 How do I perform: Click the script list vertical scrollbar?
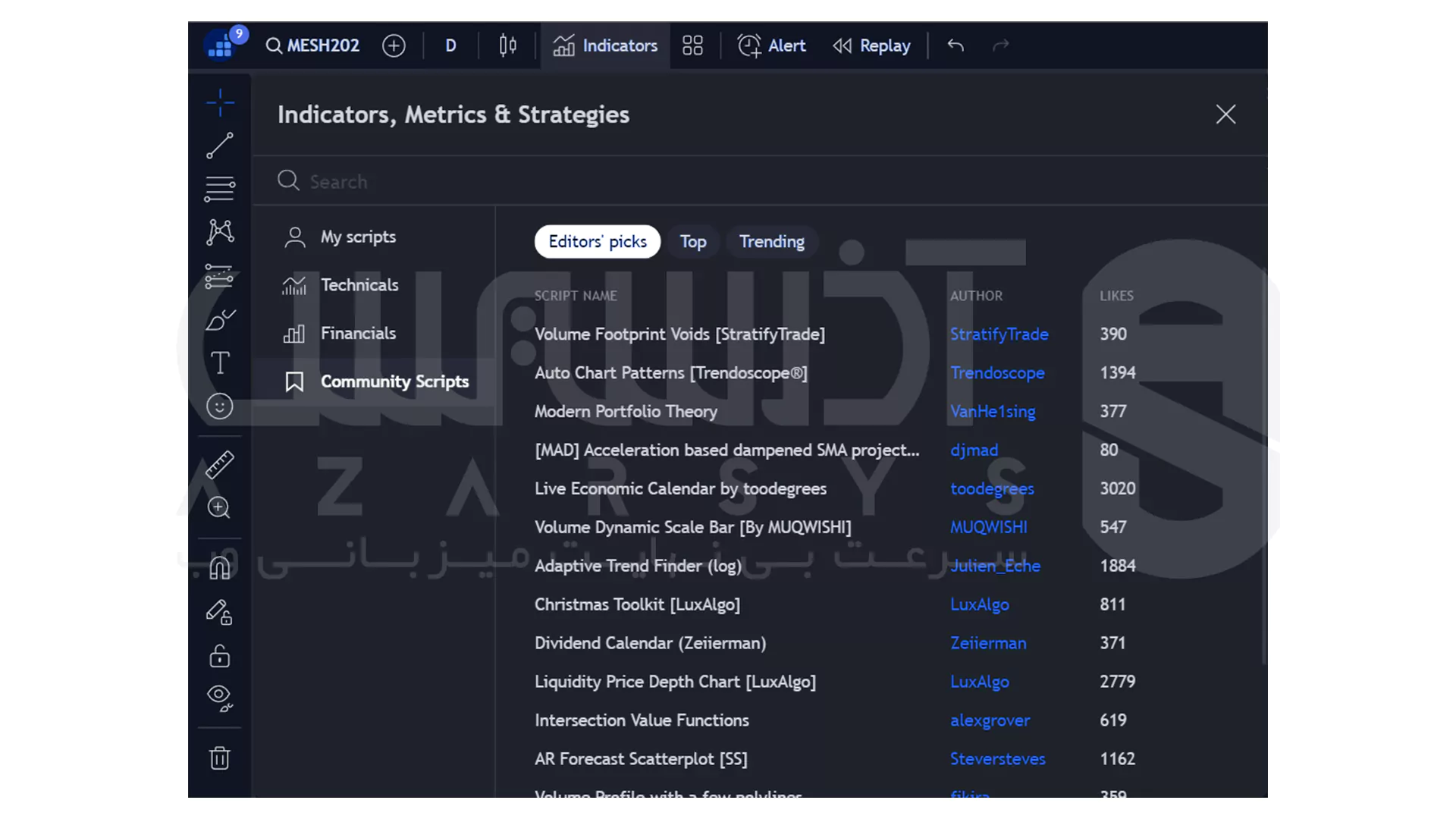[1263, 465]
